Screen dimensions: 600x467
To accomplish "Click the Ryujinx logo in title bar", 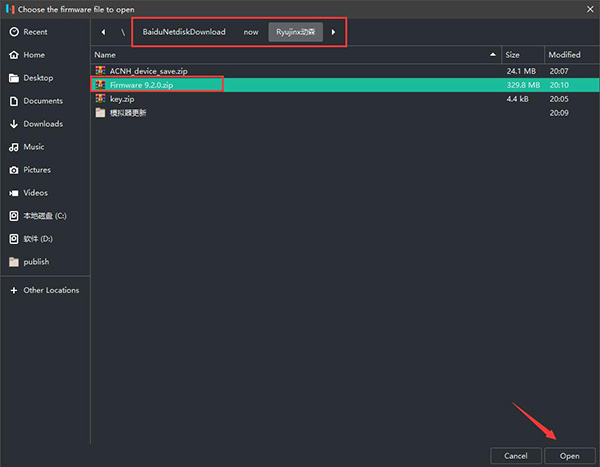I will point(10,9).
